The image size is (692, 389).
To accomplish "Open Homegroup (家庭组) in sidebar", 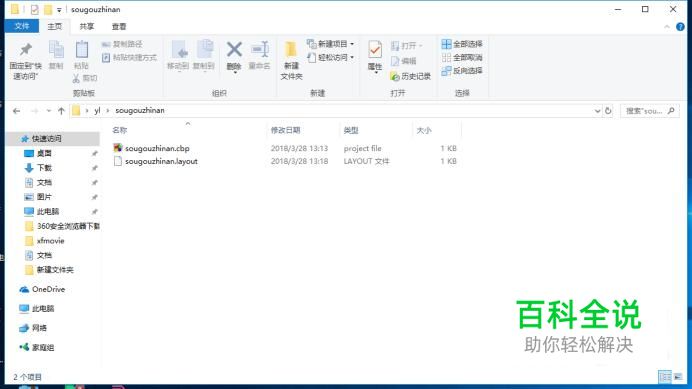I will (43, 347).
